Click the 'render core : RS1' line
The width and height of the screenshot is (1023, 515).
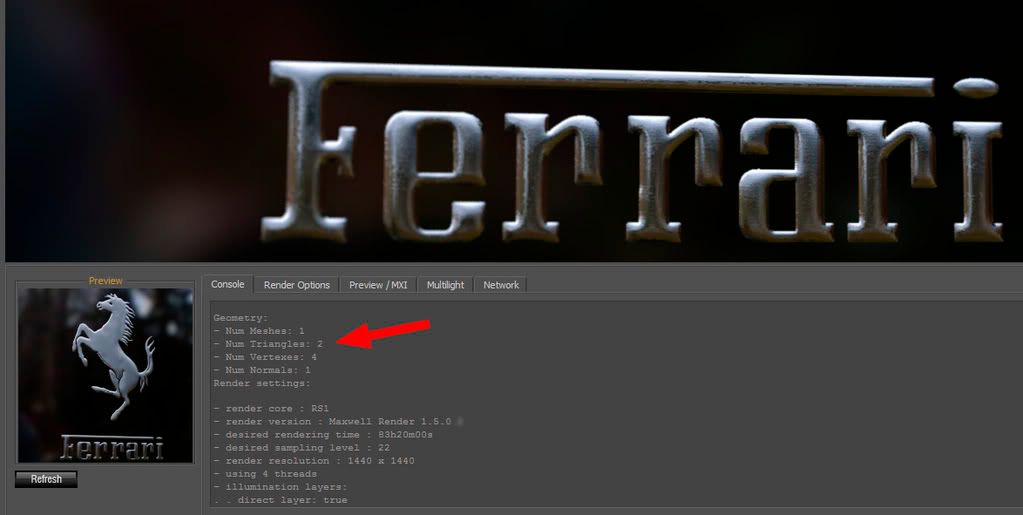(271, 409)
